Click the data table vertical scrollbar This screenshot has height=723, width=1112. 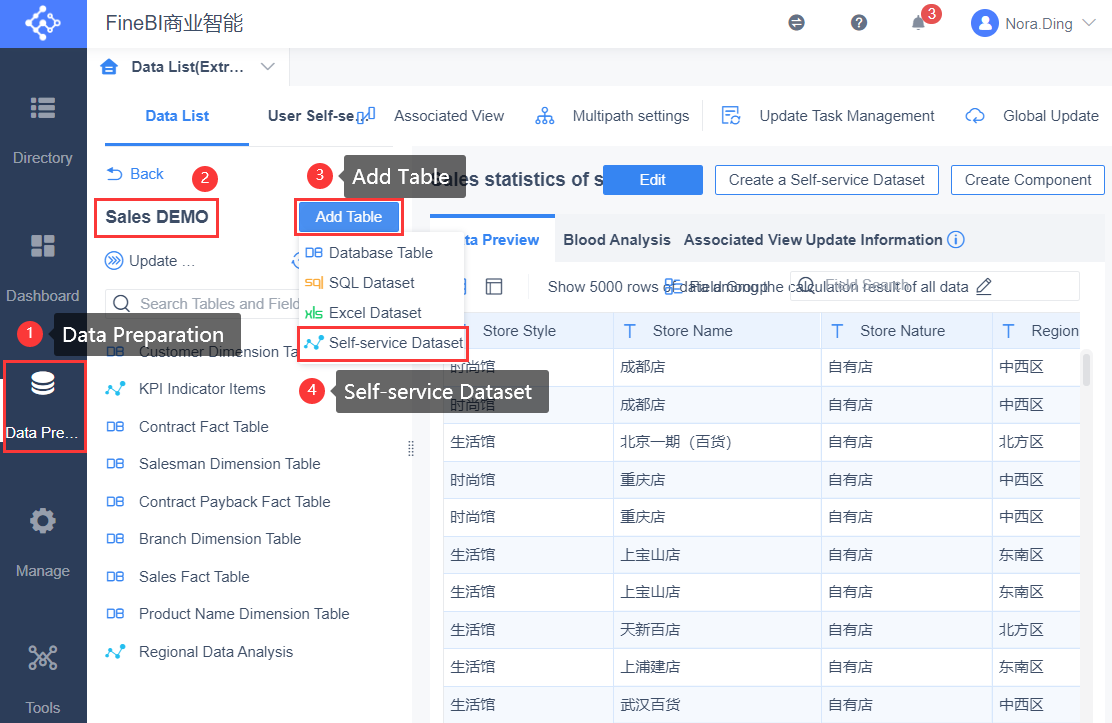click(1086, 370)
